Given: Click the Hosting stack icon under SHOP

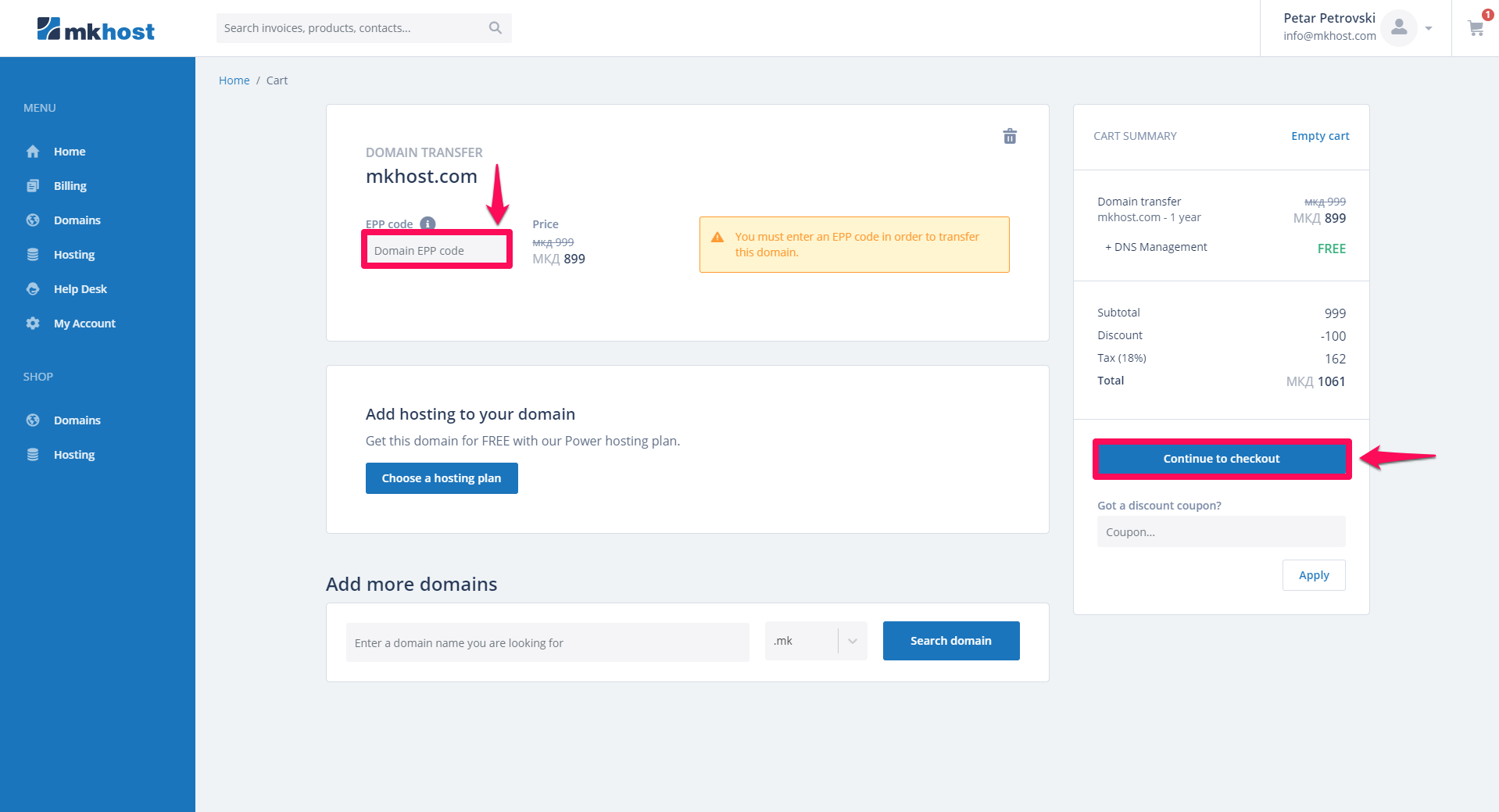Looking at the screenshot, I should coord(33,455).
